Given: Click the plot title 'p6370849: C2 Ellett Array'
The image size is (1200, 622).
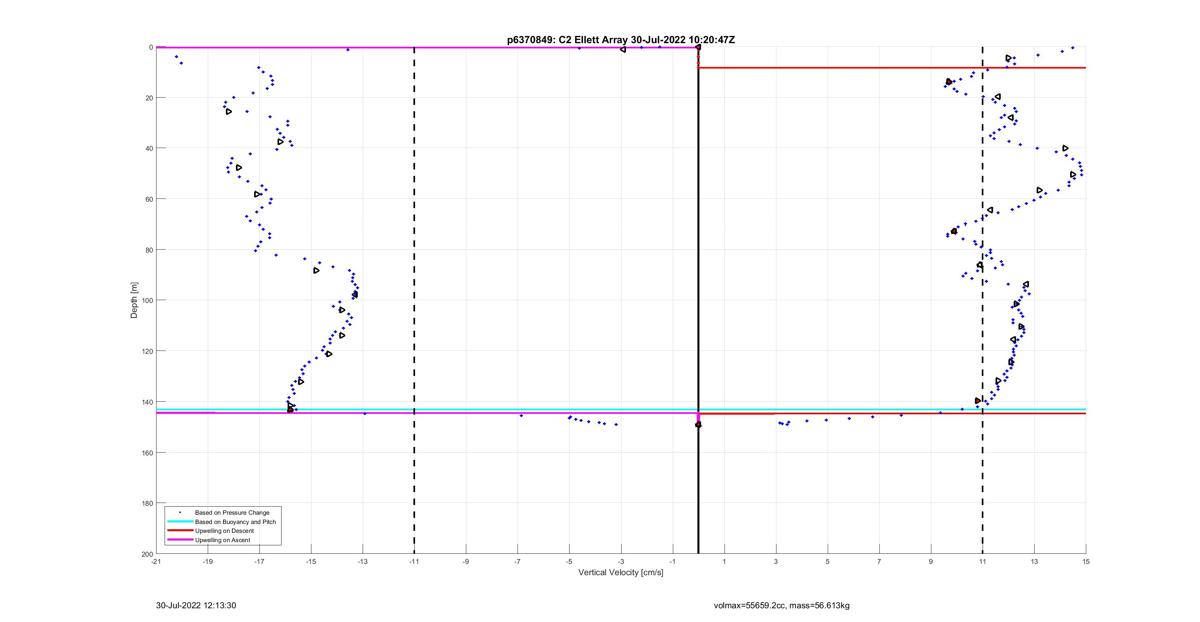Looking at the screenshot, I should tap(568, 40).
